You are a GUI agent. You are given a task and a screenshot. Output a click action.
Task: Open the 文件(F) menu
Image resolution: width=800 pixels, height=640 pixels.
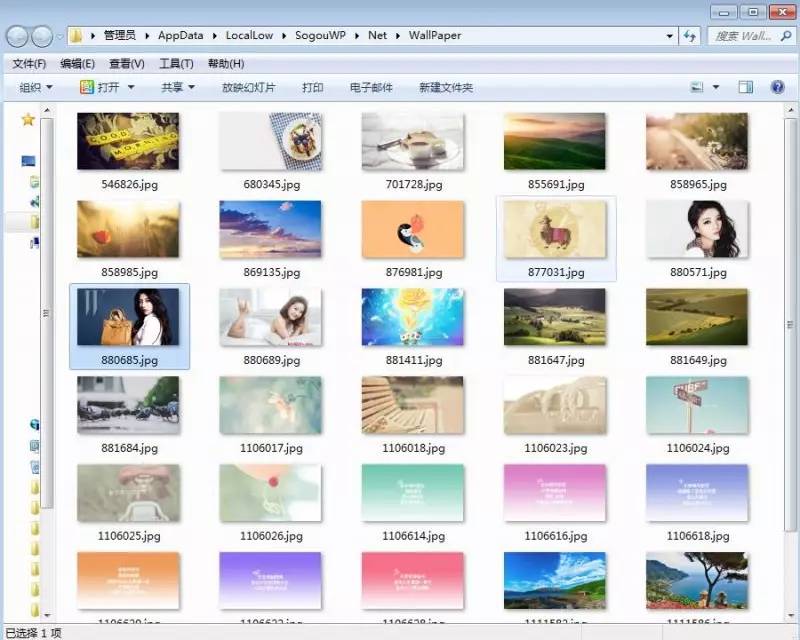(30, 64)
